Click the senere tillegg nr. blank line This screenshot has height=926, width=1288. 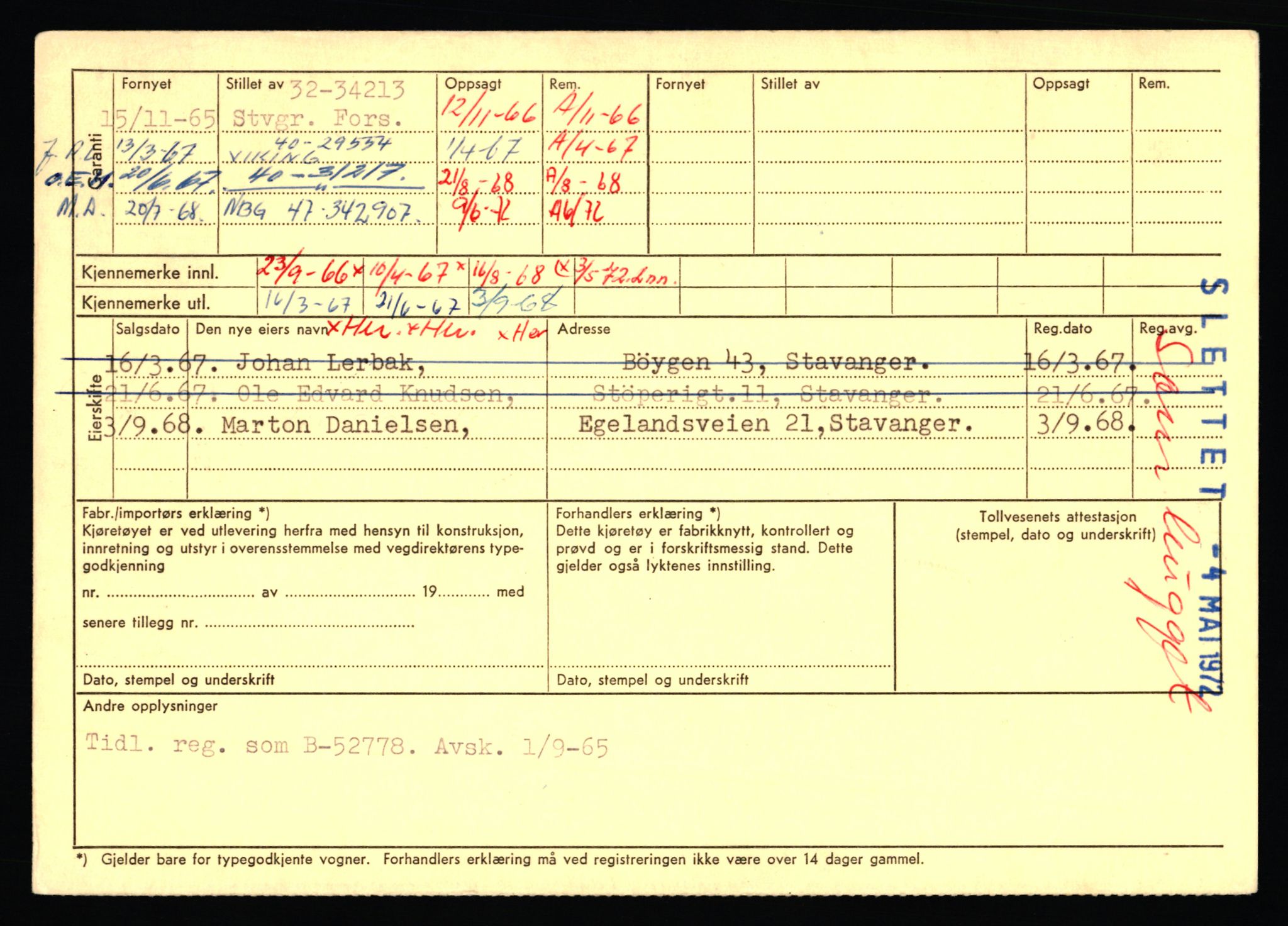tap(309, 623)
